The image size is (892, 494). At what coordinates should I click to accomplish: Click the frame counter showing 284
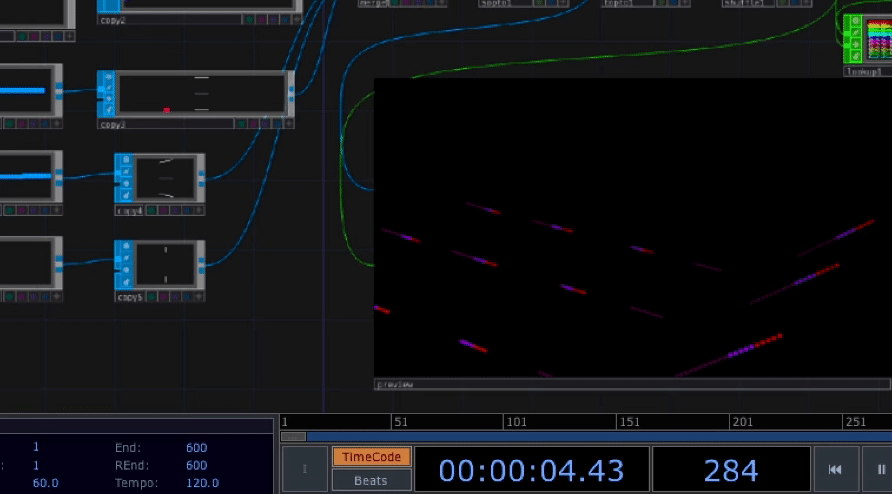pos(730,469)
